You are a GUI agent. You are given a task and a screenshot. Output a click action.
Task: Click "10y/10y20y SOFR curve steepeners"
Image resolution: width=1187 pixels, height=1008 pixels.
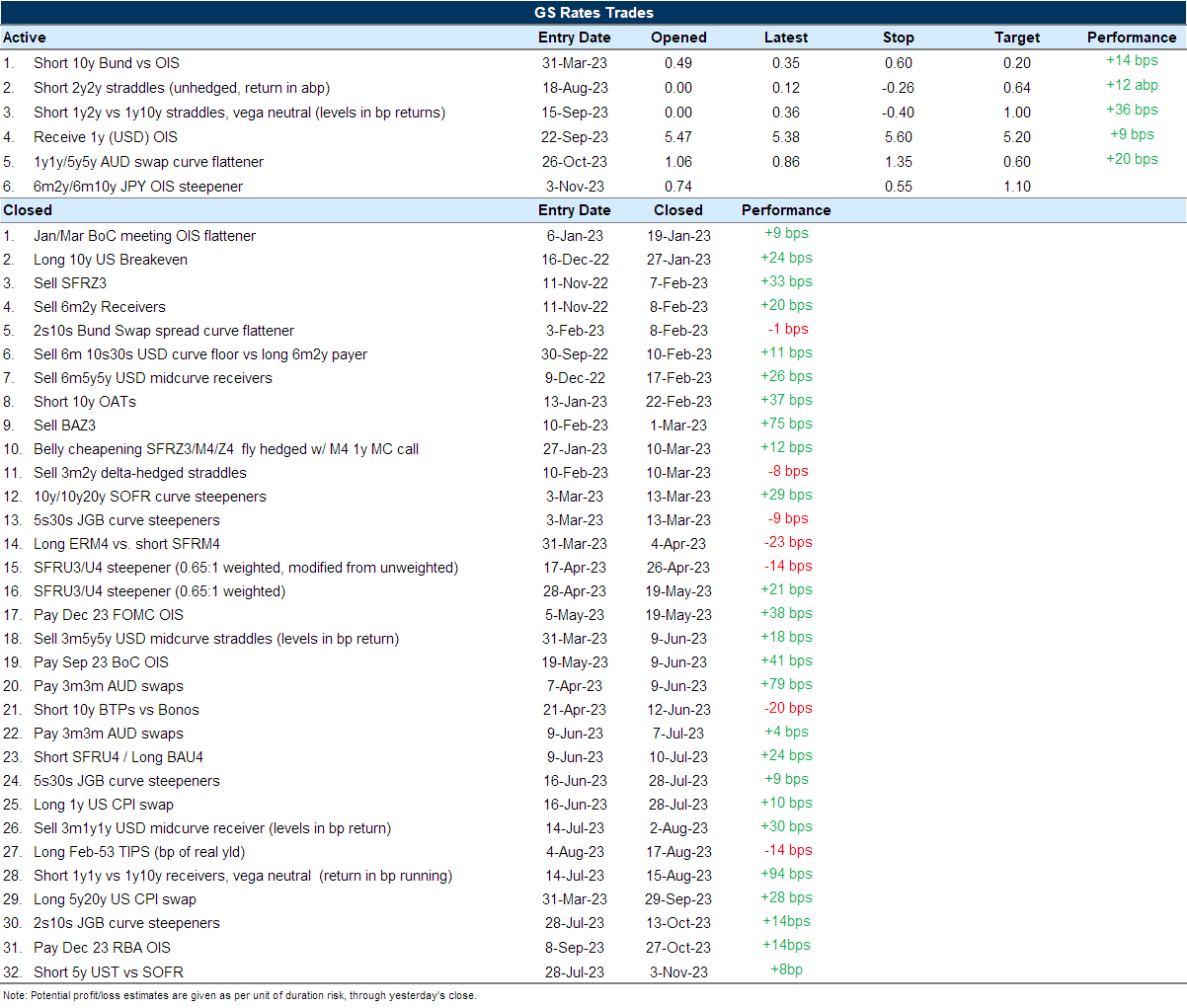150,497
